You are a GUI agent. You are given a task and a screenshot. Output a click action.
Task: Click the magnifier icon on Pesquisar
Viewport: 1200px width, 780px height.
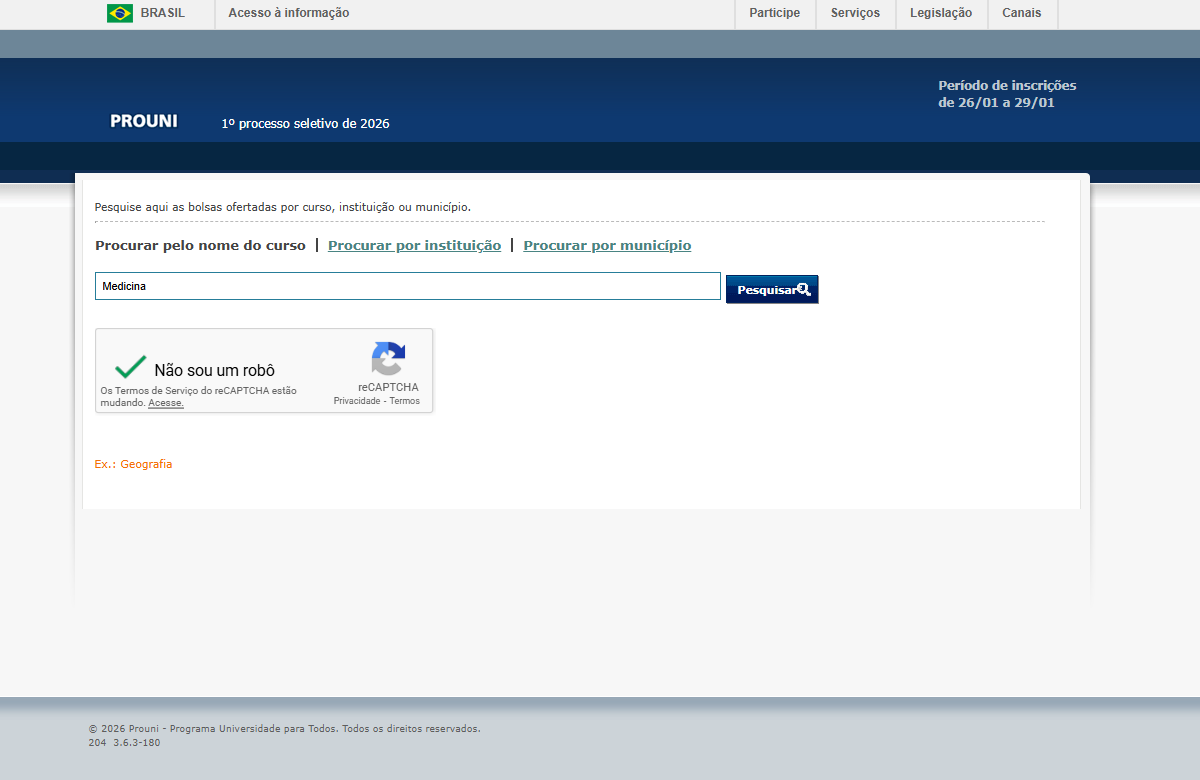pyautogui.click(x=803, y=289)
